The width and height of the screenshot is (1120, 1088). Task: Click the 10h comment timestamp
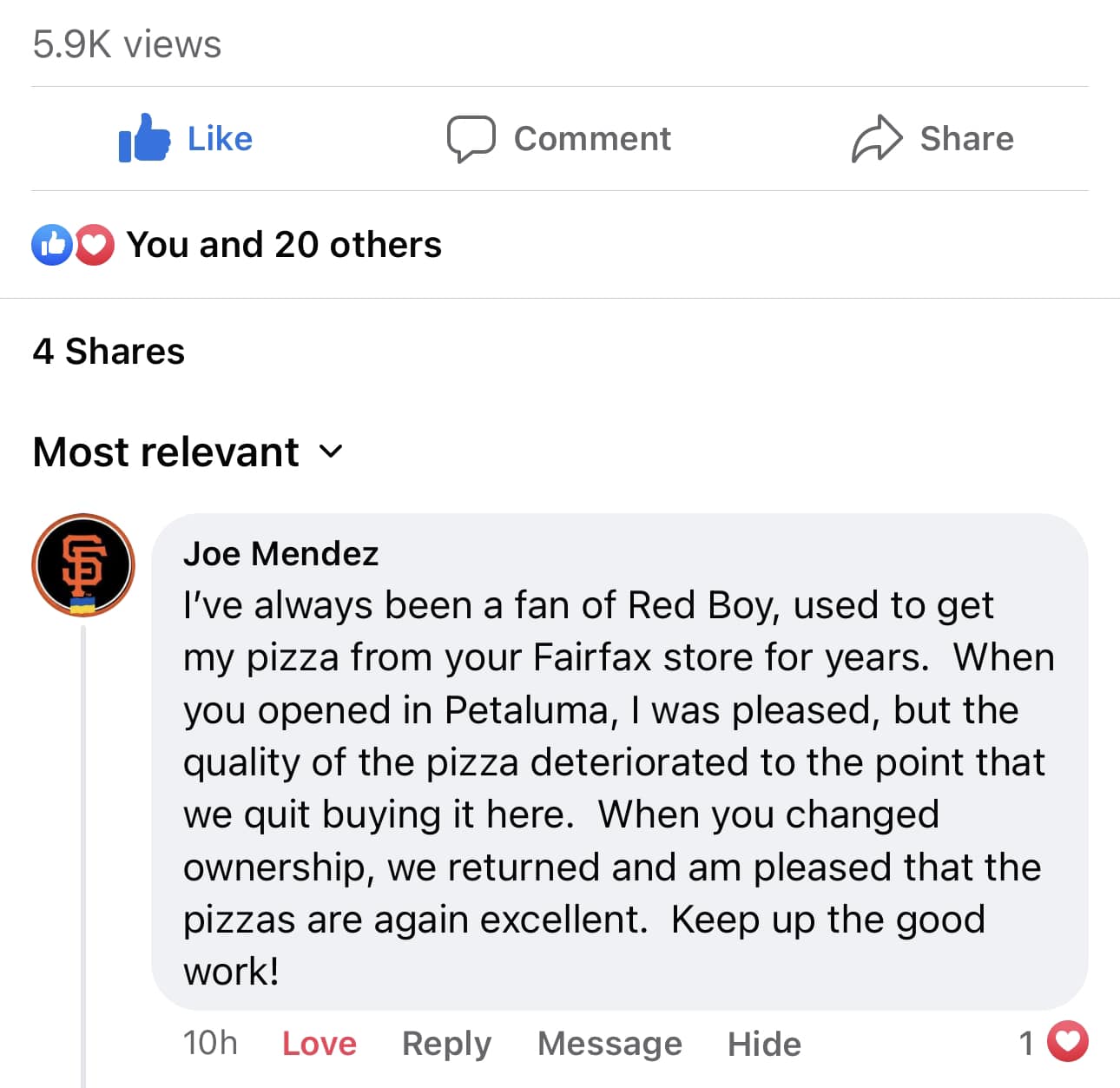pos(210,1043)
